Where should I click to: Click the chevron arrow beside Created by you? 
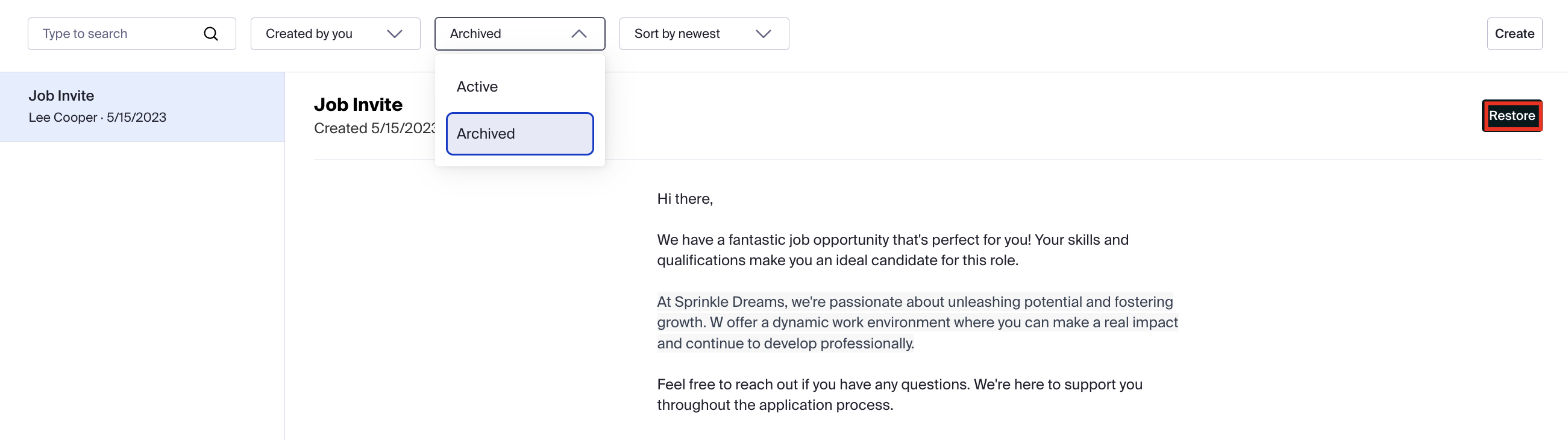[395, 34]
